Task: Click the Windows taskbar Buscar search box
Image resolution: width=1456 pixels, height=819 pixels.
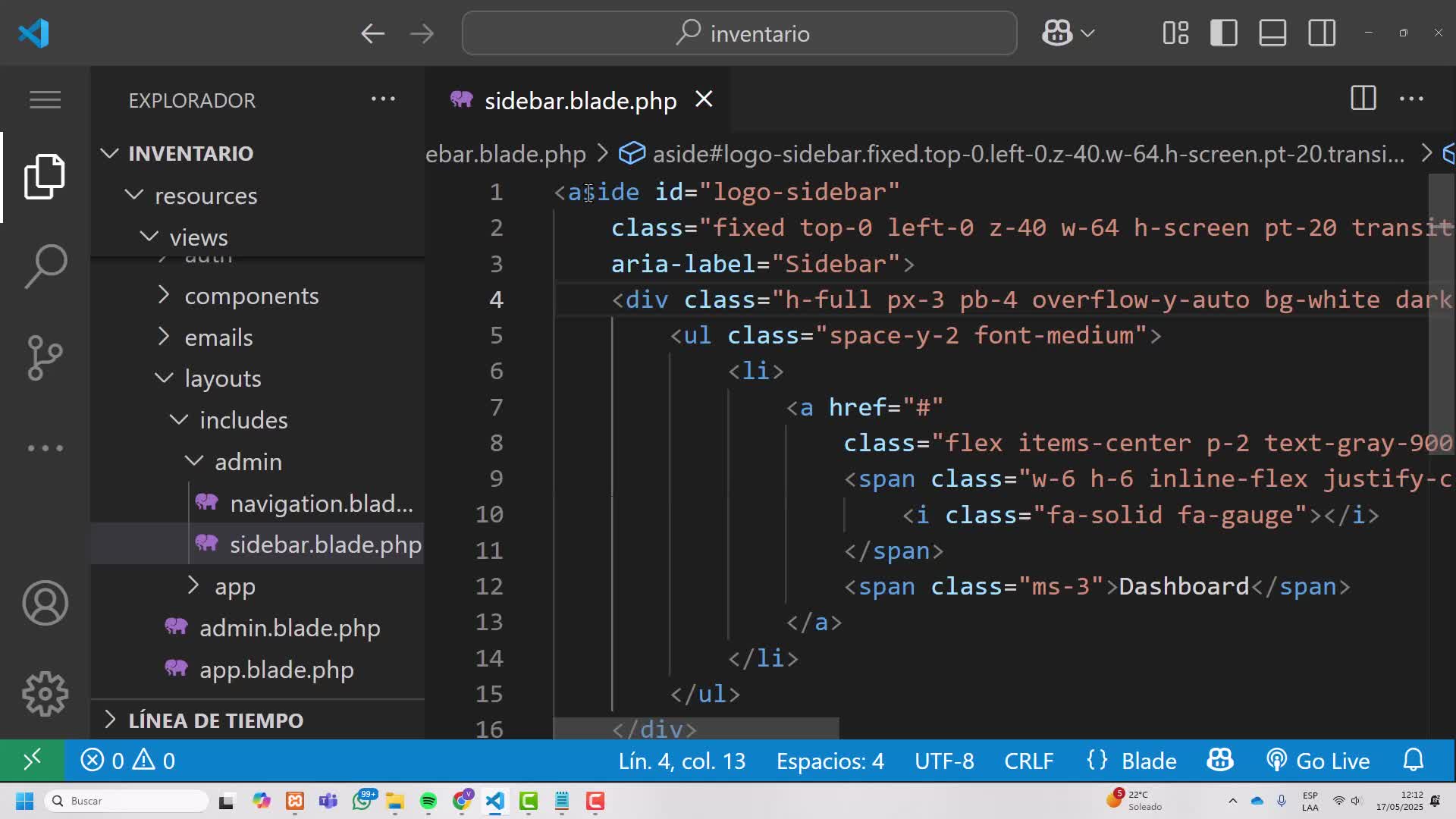Action: 127,801
